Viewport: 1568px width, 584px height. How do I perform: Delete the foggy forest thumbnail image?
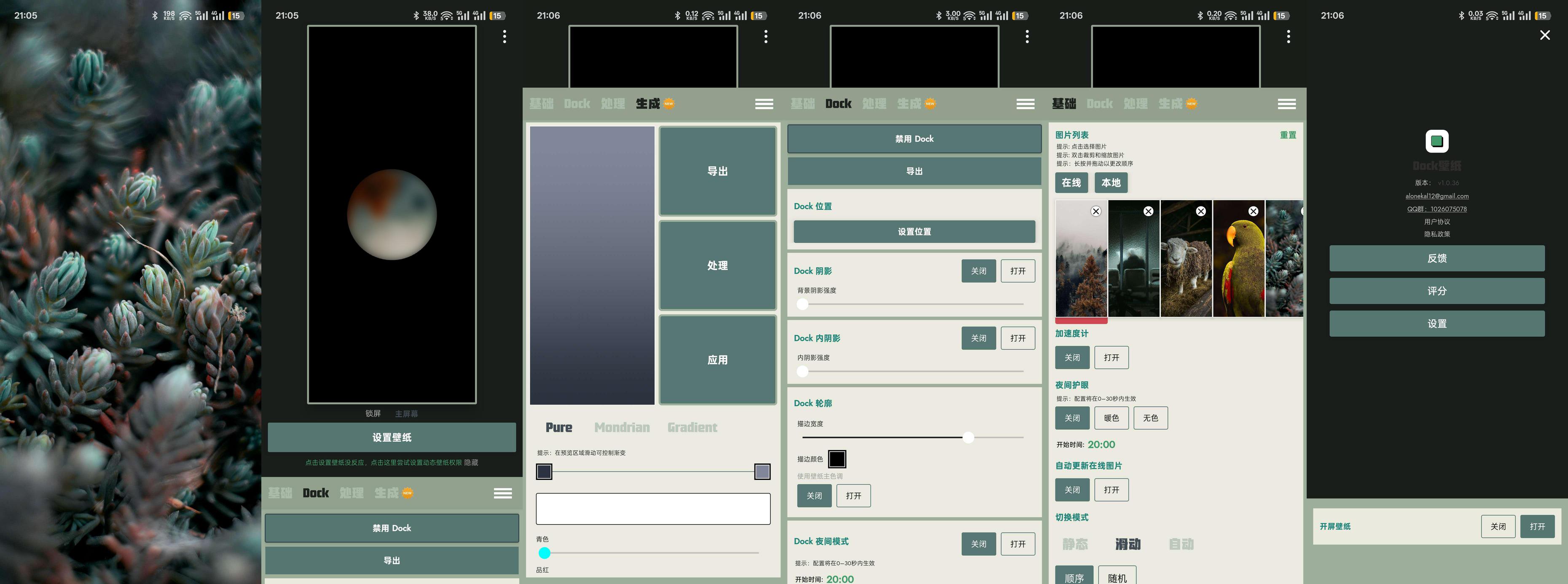(1095, 211)
